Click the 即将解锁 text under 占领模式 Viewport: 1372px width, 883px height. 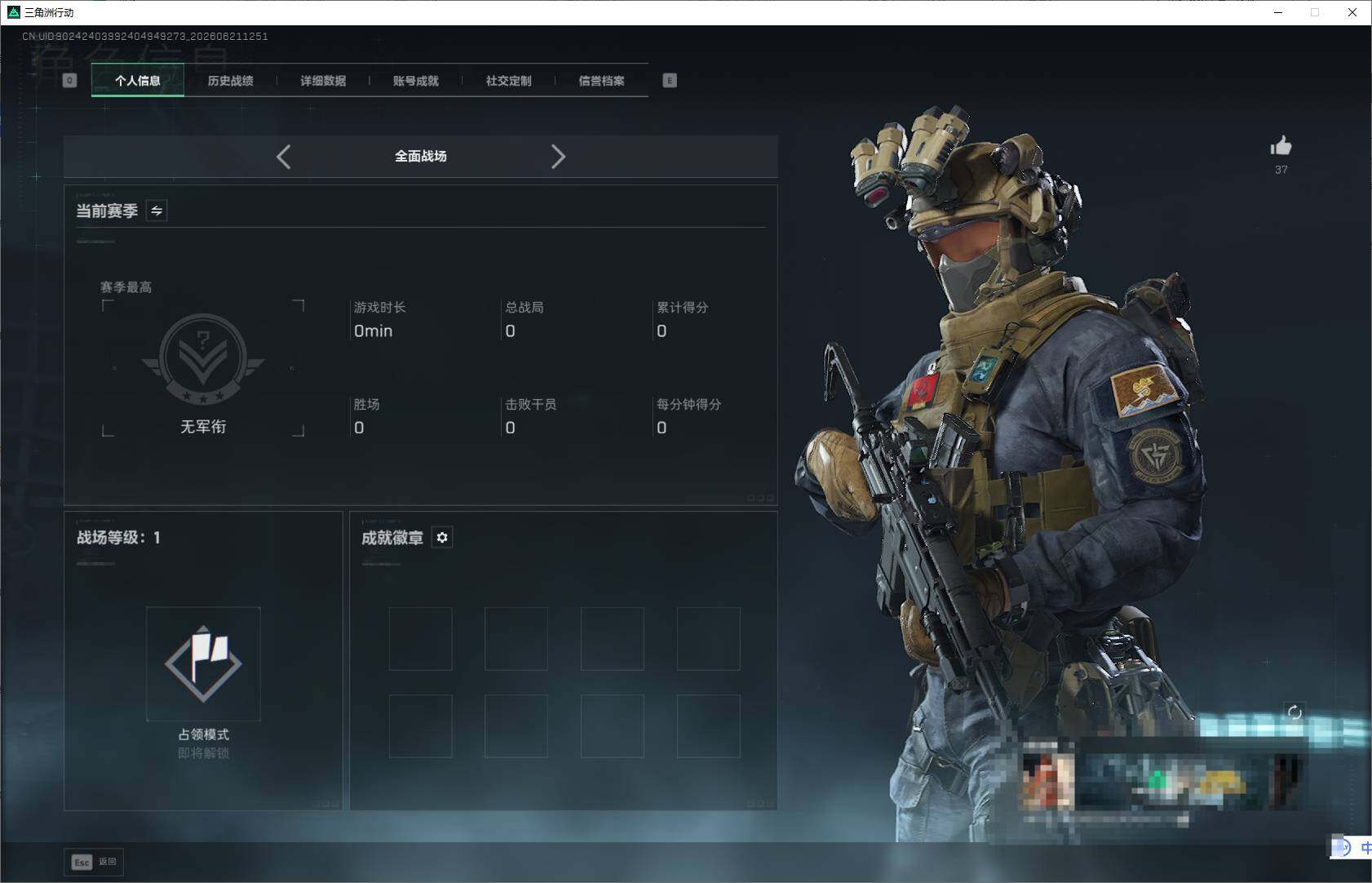point(204,753)
